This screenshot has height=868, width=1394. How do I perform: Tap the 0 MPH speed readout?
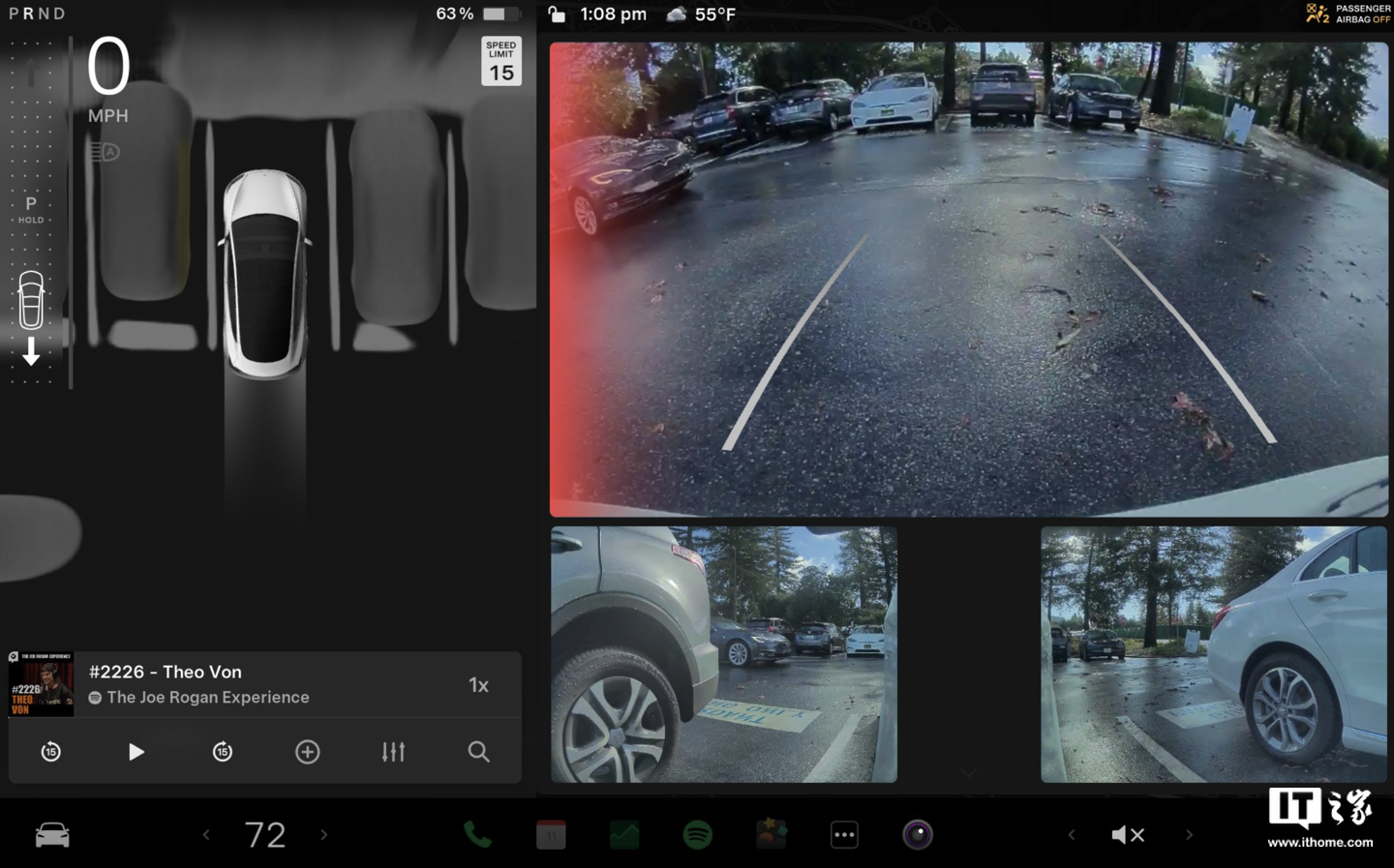[x=108, y=80]
